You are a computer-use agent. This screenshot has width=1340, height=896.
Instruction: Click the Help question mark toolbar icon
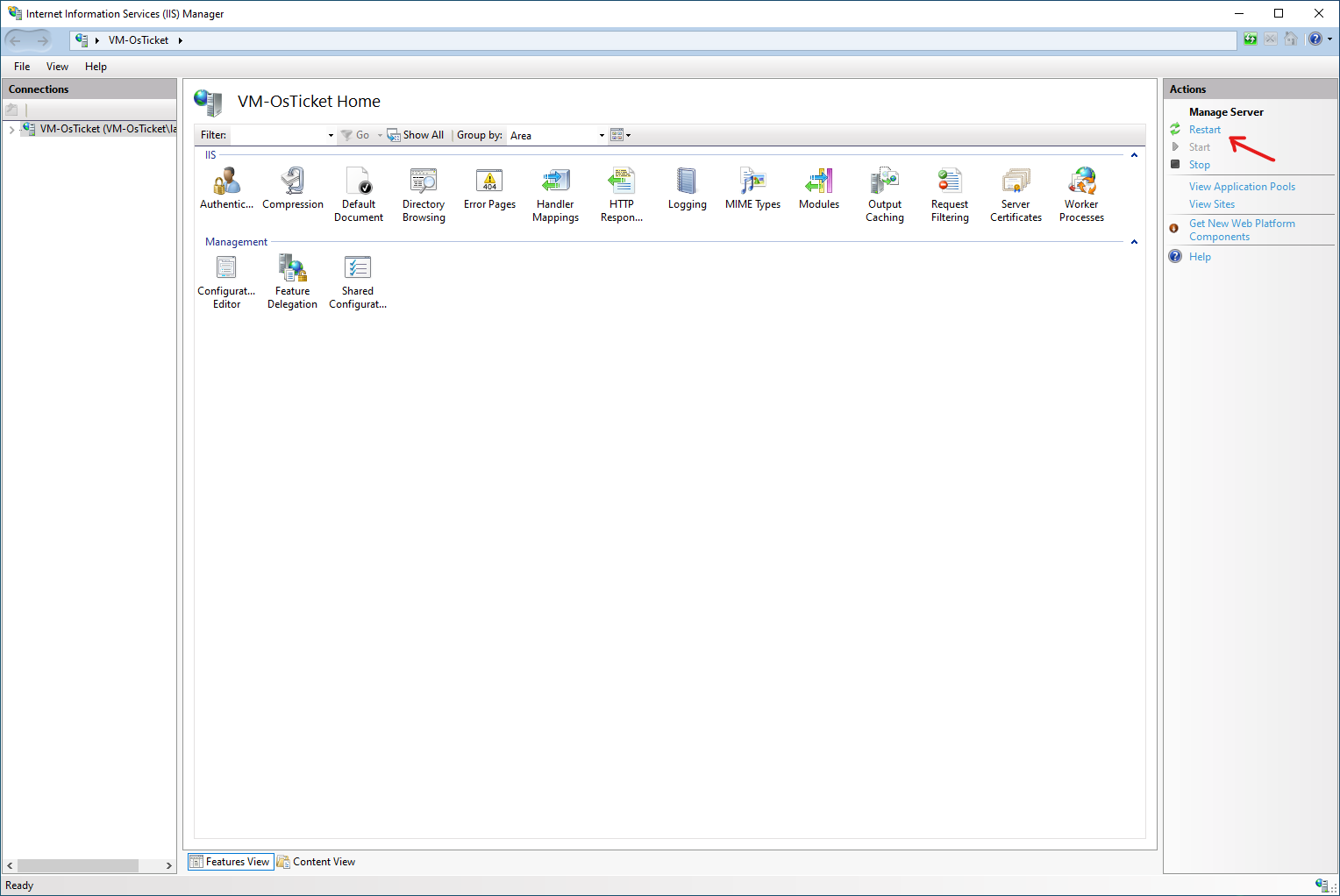pyautogui.click(x=1315, y=39)
